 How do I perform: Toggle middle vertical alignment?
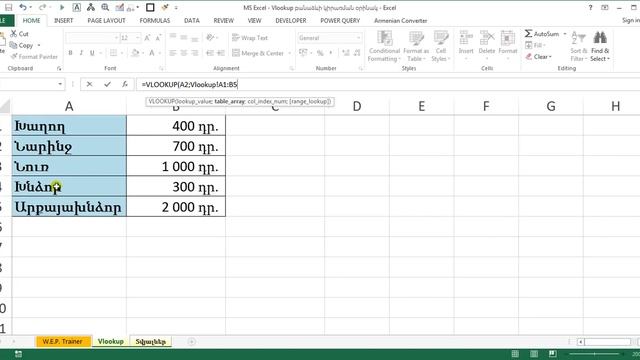click(x=184, y=38)
